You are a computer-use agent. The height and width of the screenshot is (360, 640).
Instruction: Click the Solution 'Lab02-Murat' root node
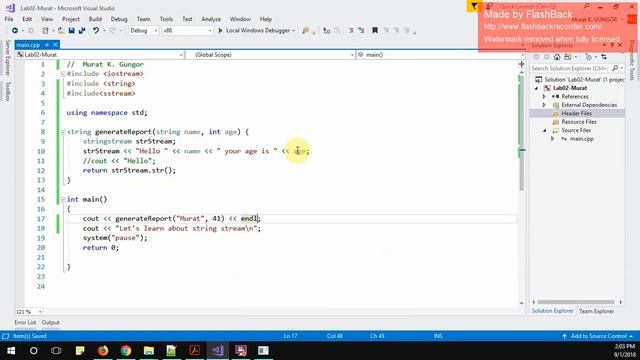(580, 80)
